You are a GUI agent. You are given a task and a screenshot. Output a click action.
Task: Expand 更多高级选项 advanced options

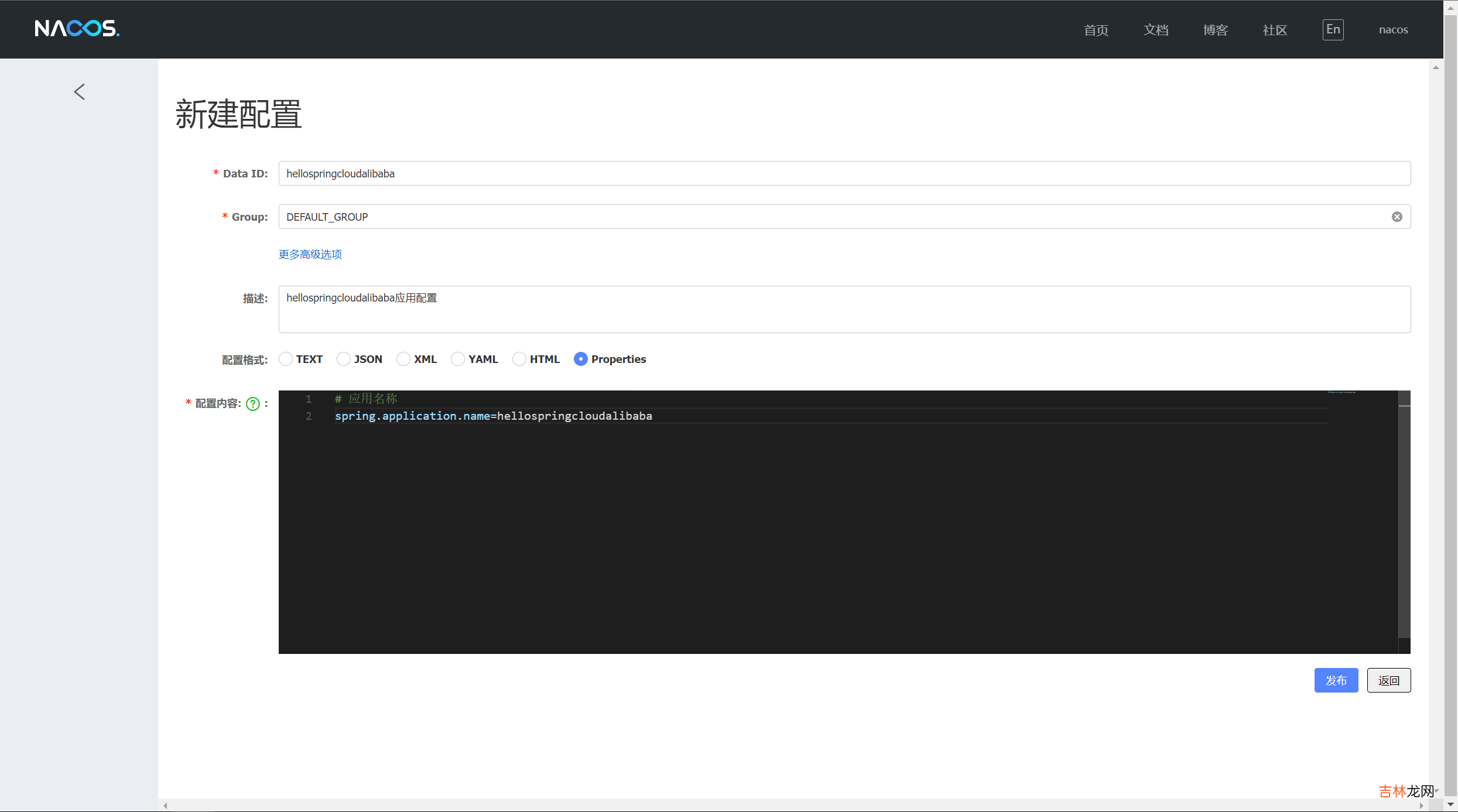[x=310, y=255]
